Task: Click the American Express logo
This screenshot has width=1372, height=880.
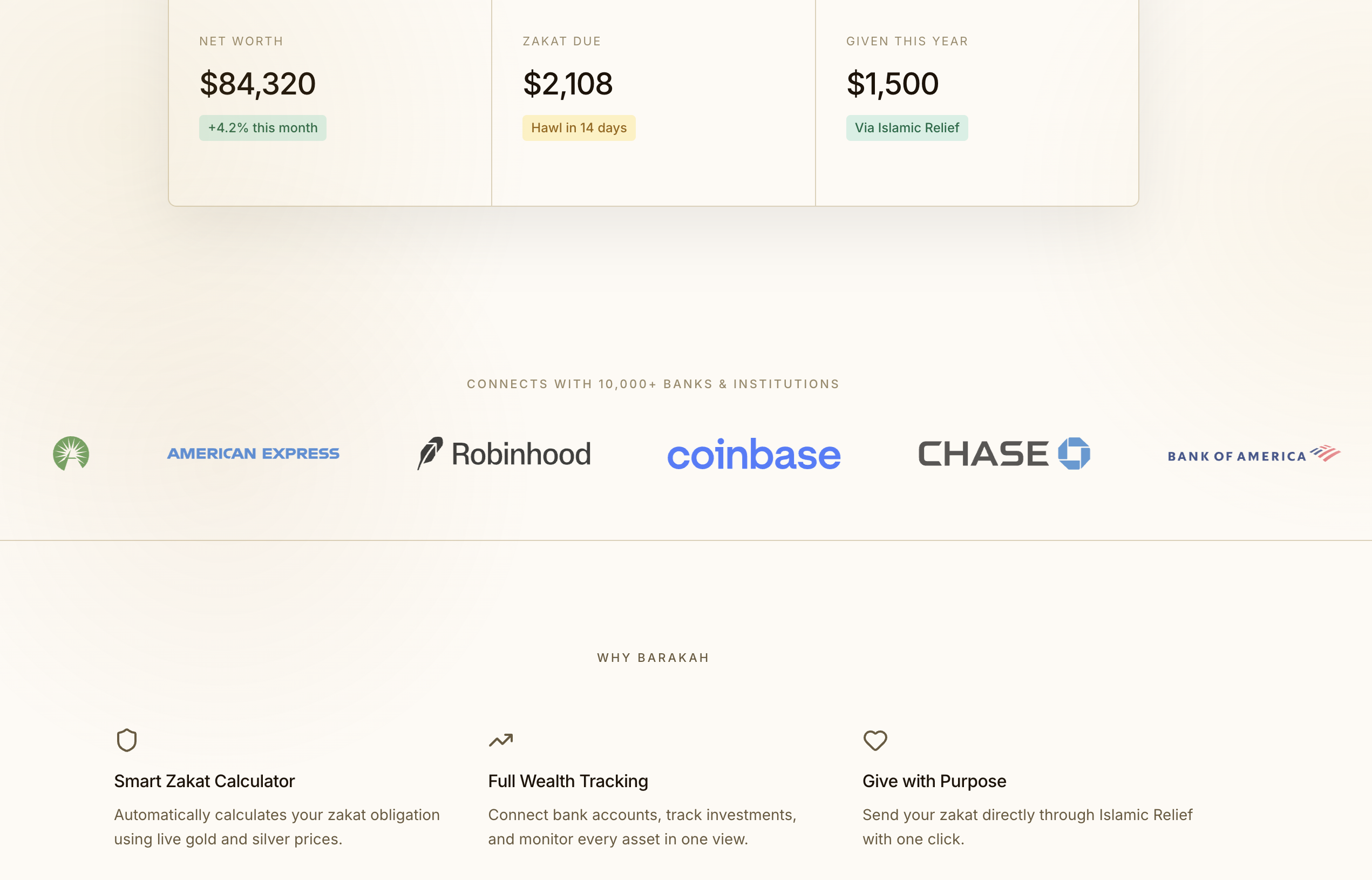Action: 253,453
